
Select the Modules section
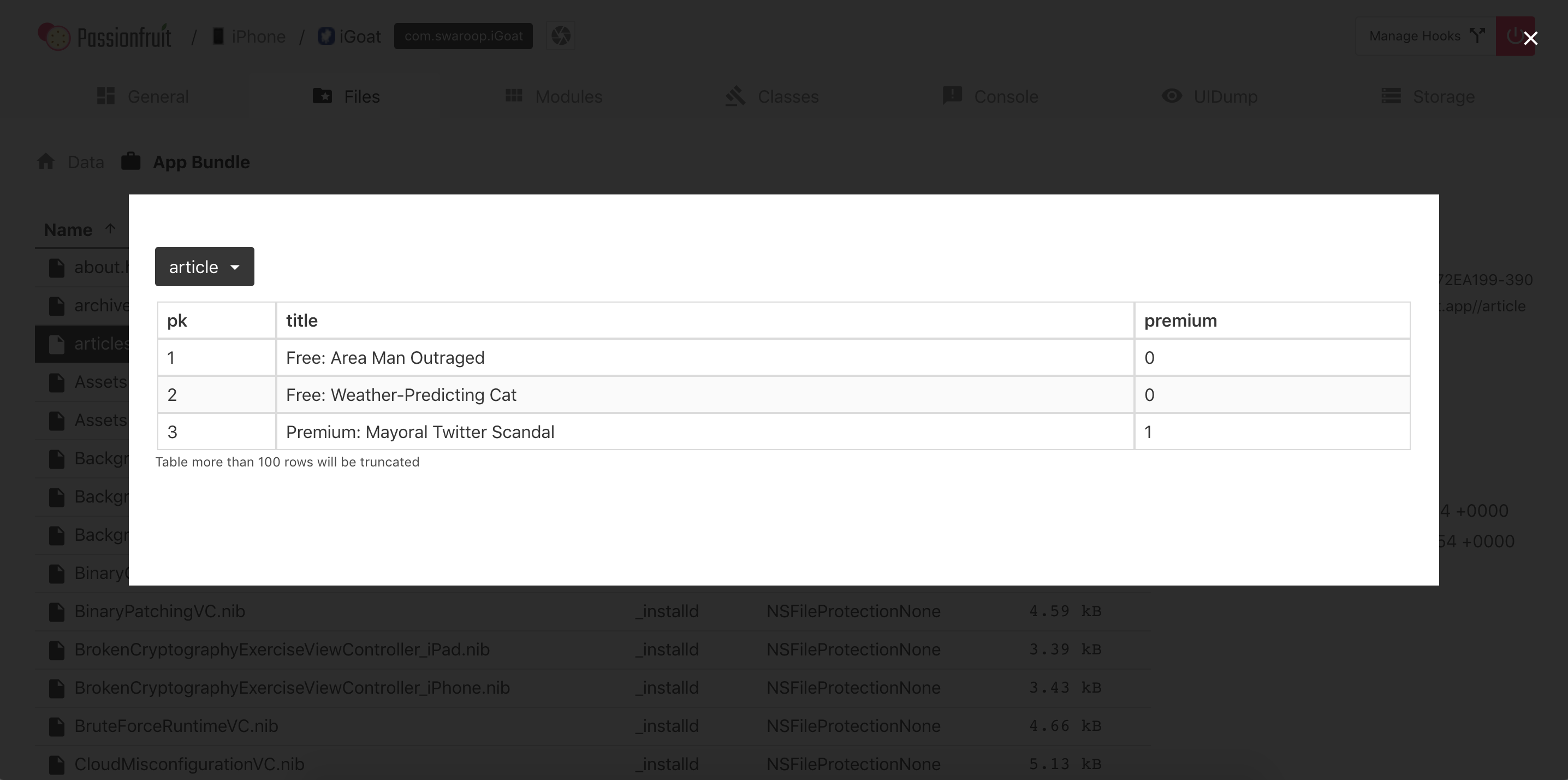tap(568, 96)
